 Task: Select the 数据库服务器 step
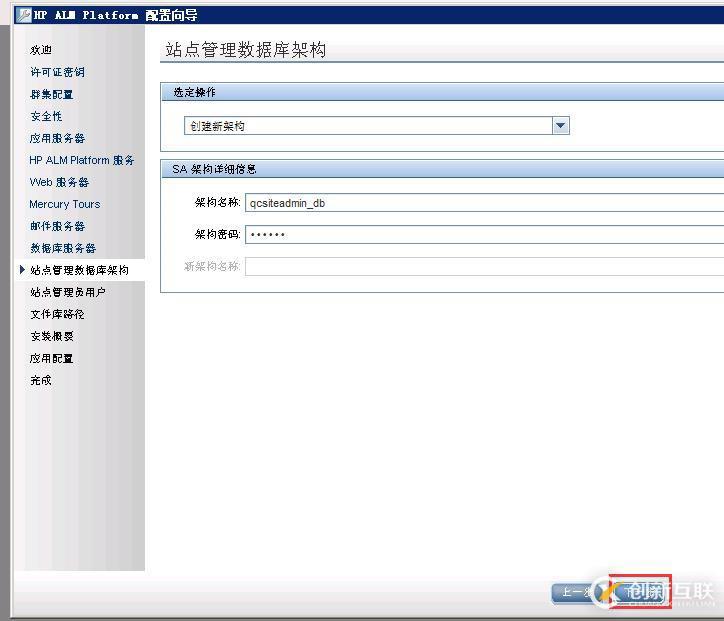tap(63, 248)
